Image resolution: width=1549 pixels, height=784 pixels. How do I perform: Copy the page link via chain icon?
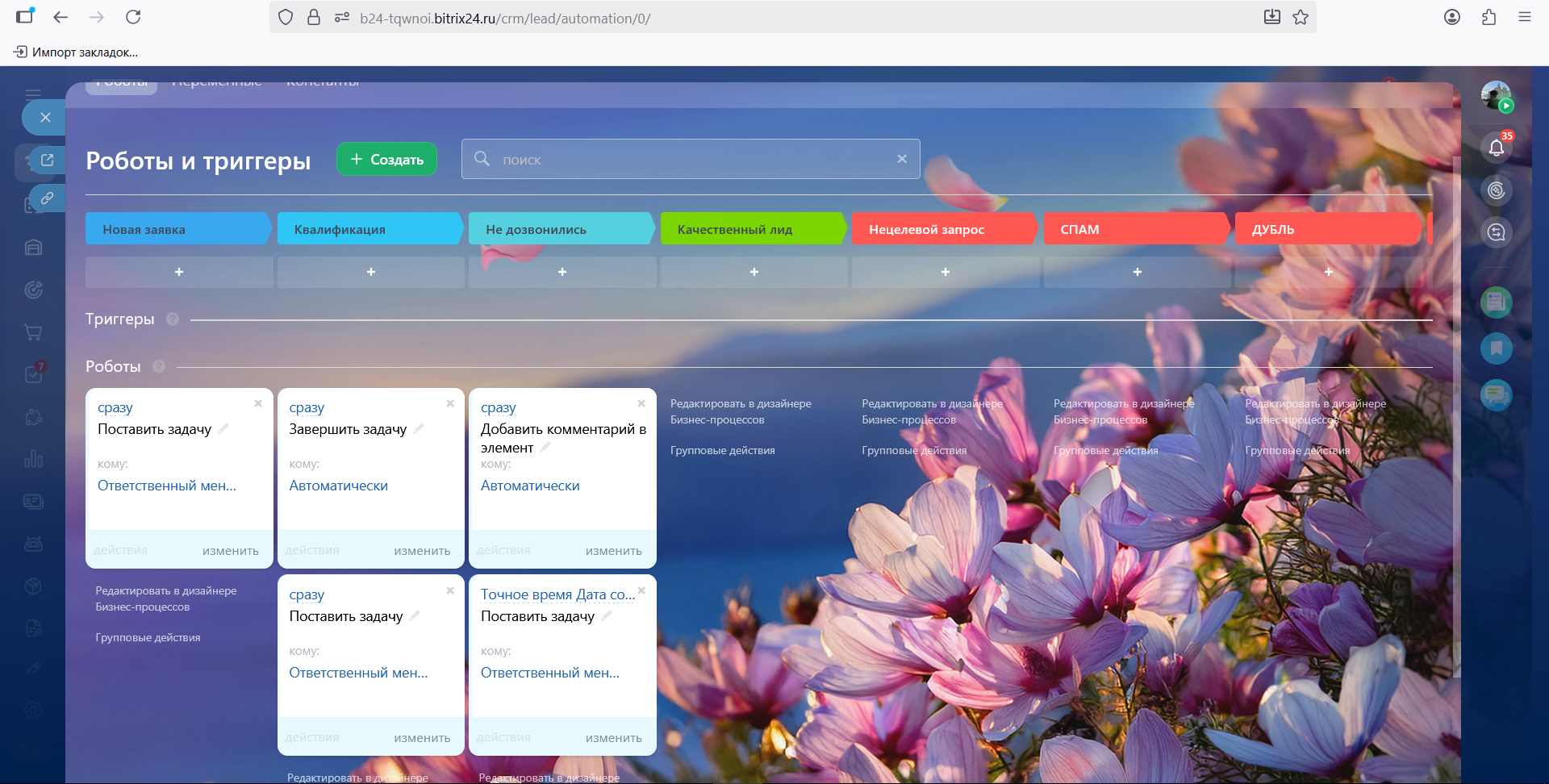tap(47, 198)
